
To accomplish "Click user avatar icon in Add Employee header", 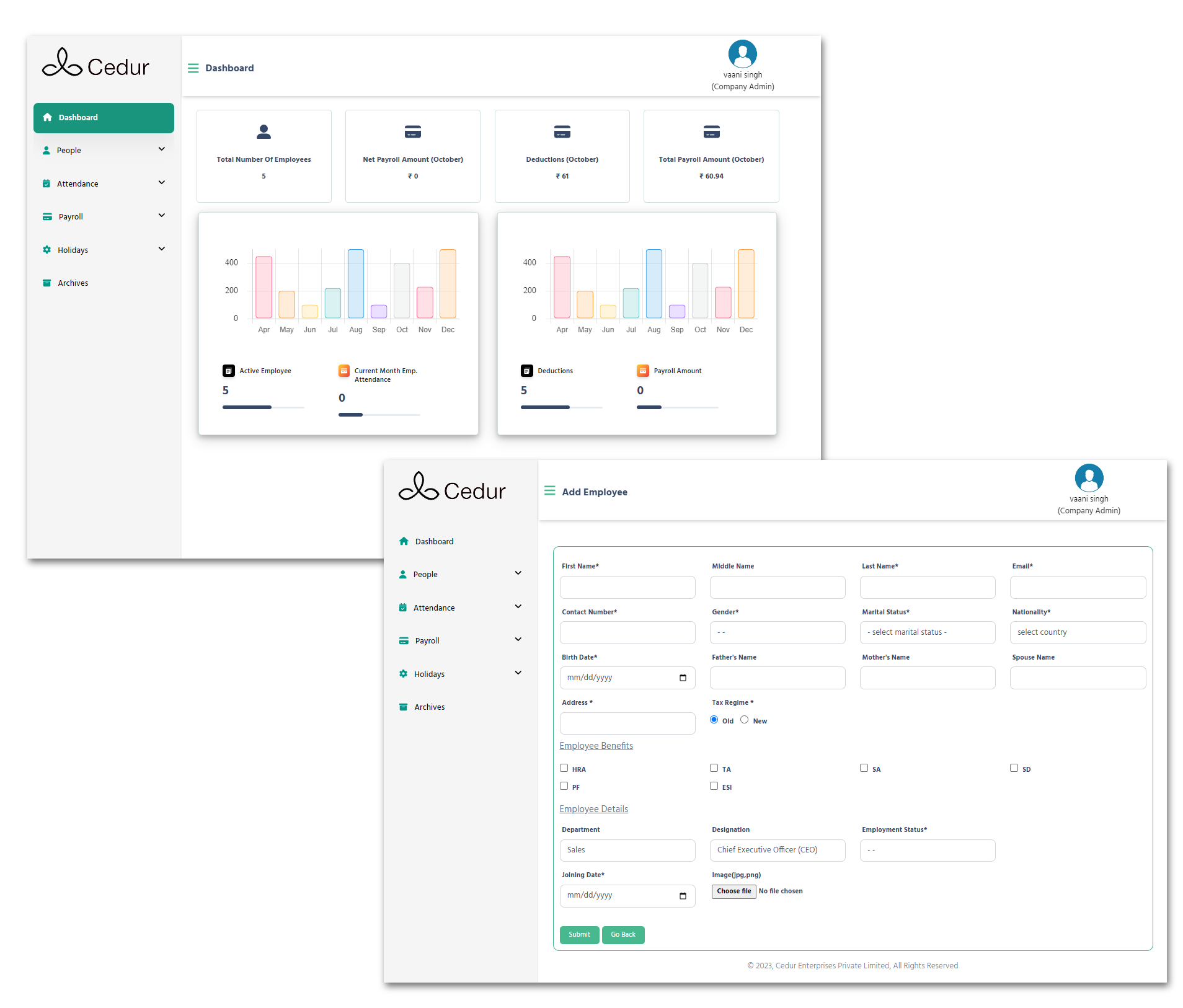I will [1089, 478].
